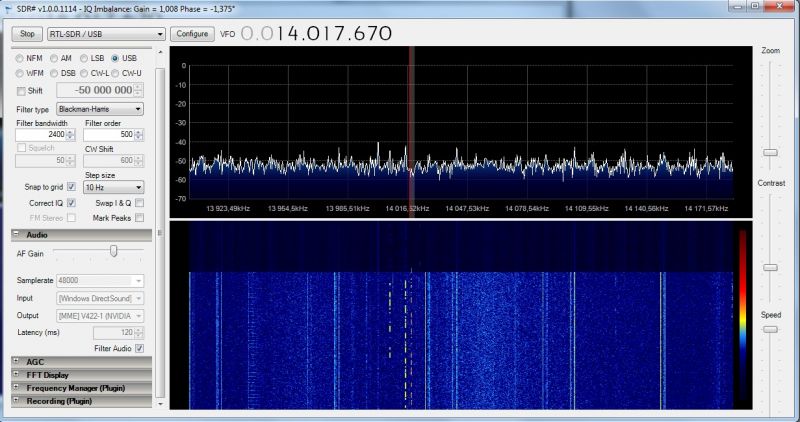Viewport: 800px width, 422px height.
Task: Click the Configure button
Action: [x=192, y=34]
